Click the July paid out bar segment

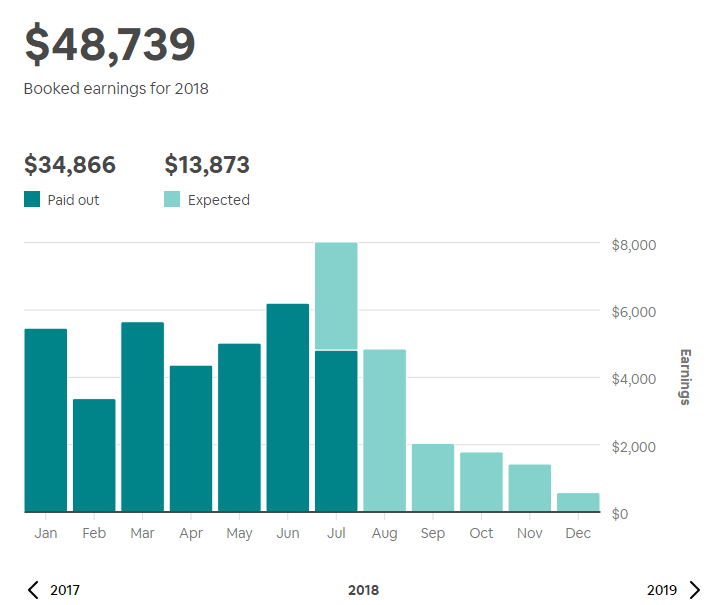coord(336,431)
